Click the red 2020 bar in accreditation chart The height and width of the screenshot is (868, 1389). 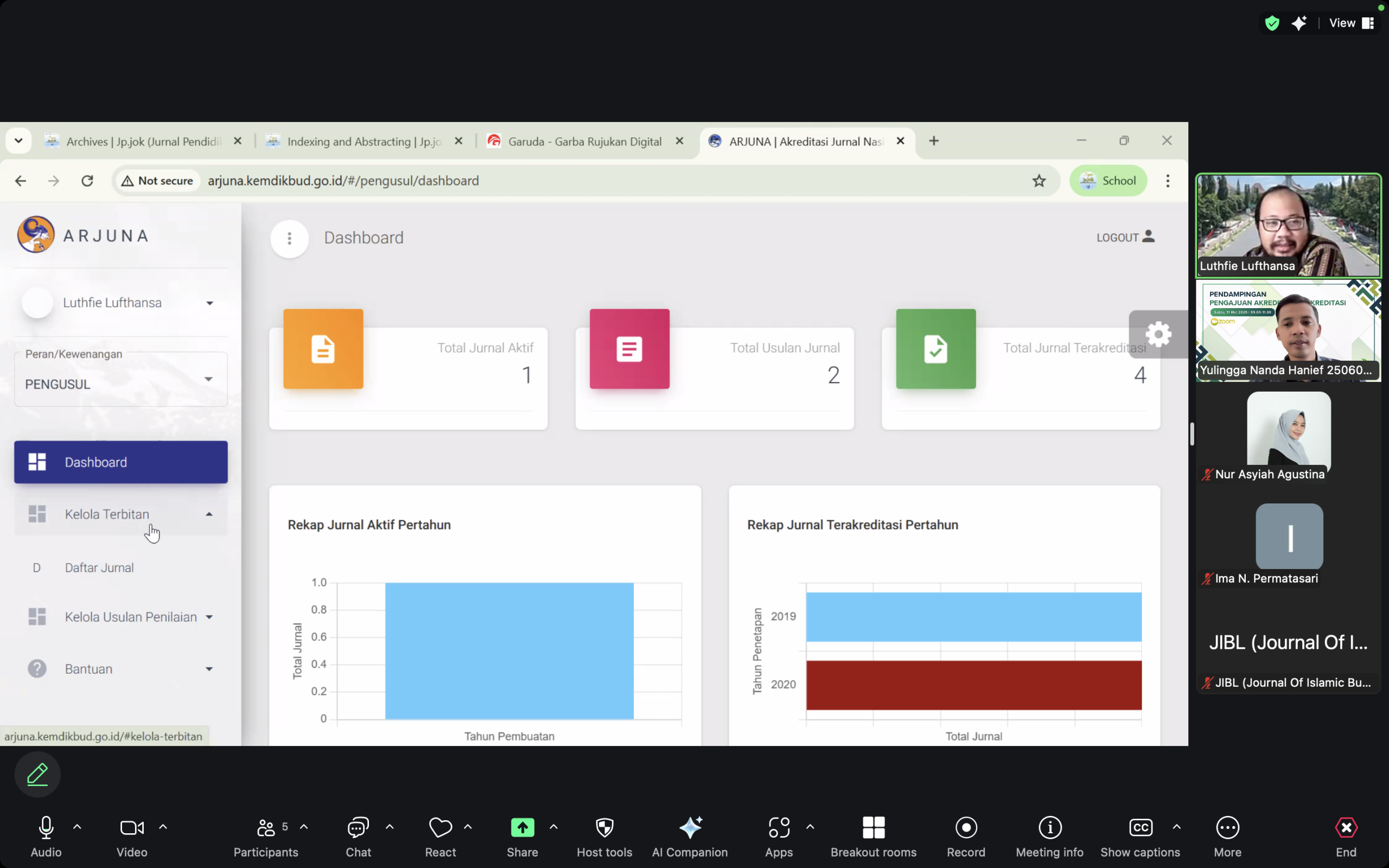pos(973,685)
